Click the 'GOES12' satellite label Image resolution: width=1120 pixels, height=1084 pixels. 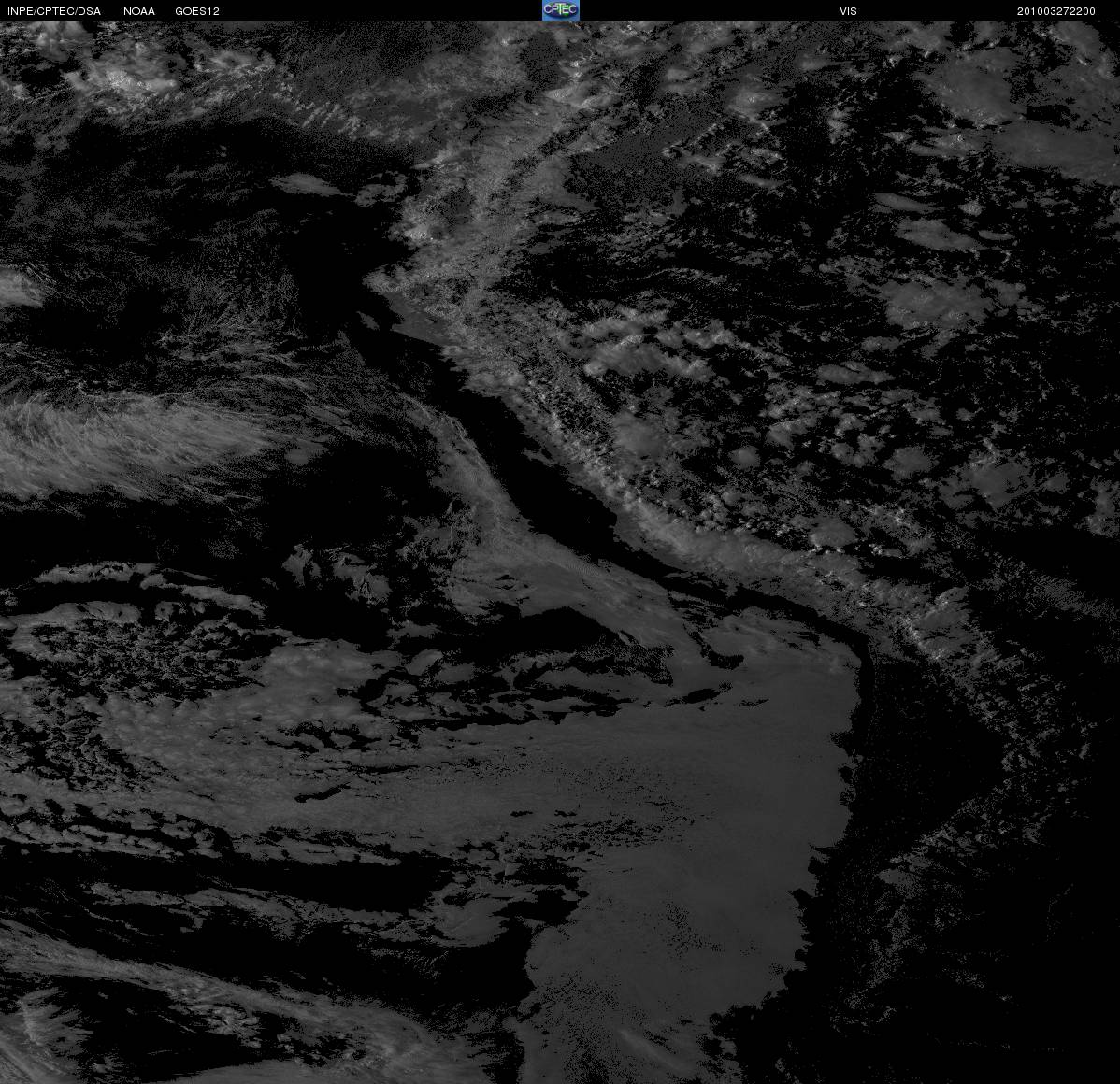point(197,11)
